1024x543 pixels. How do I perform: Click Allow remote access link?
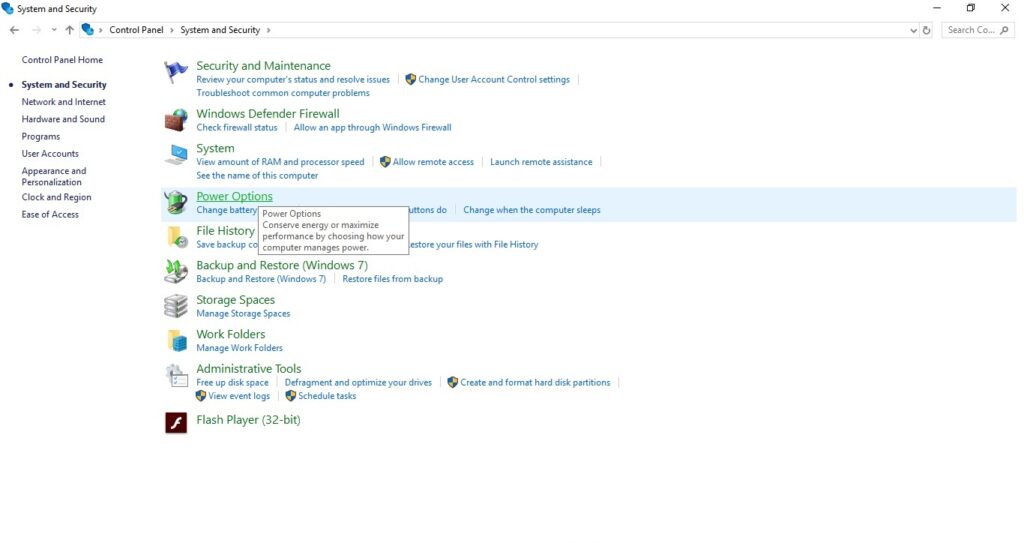[433, 162]
